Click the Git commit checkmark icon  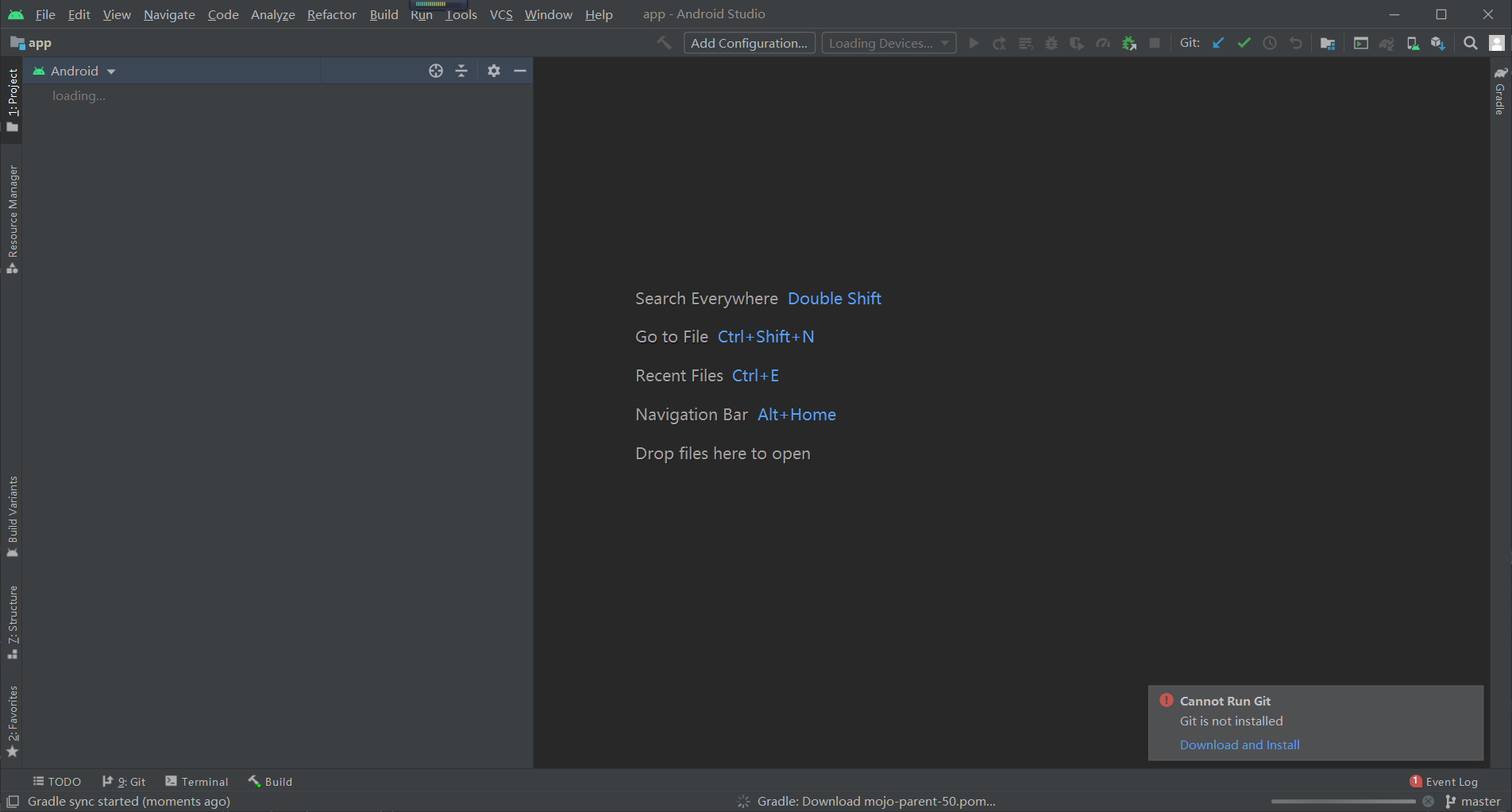click(1244, 44)
